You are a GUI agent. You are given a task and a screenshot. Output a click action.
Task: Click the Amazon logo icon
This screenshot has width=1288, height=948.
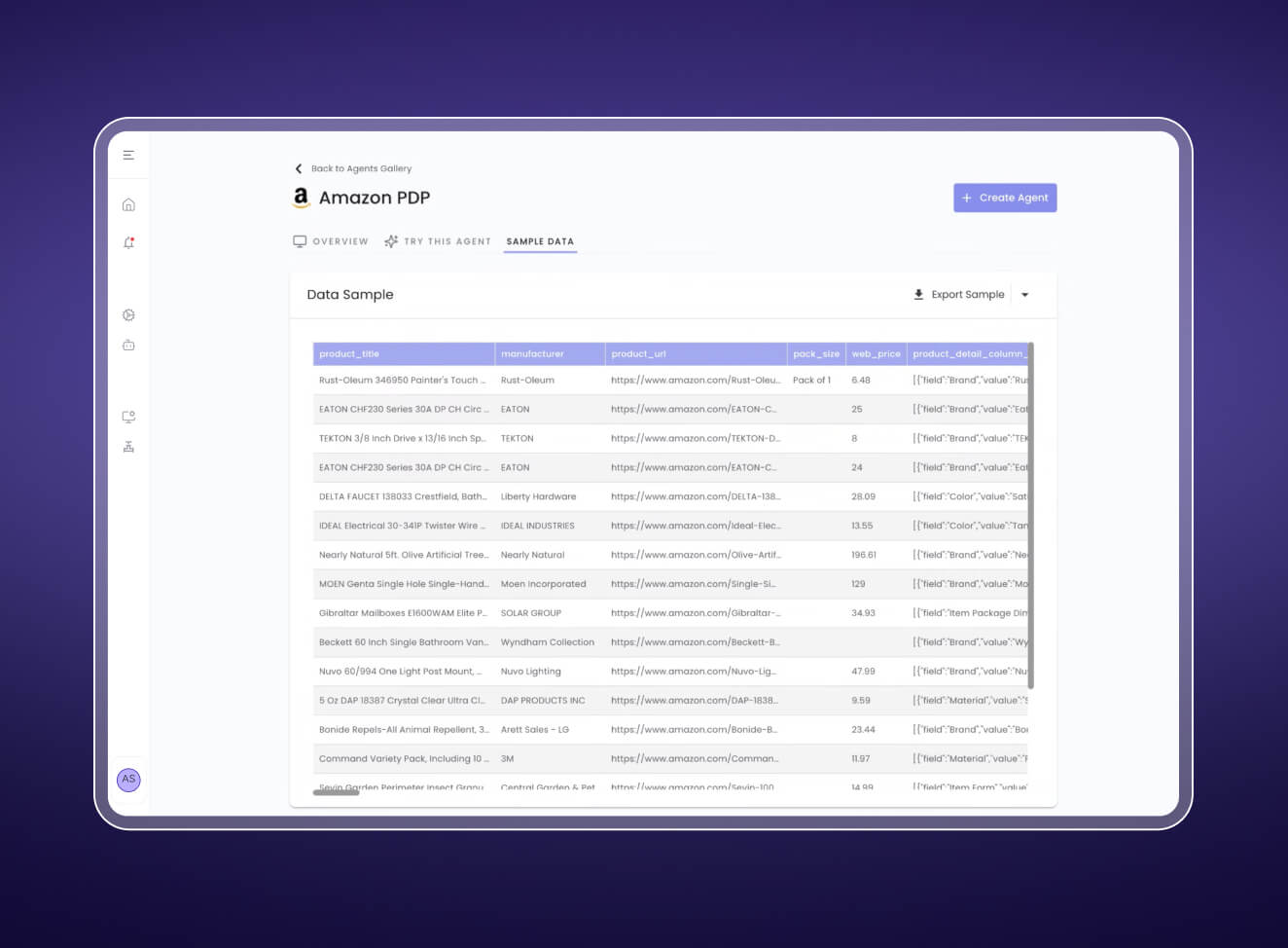pos(302,198)
